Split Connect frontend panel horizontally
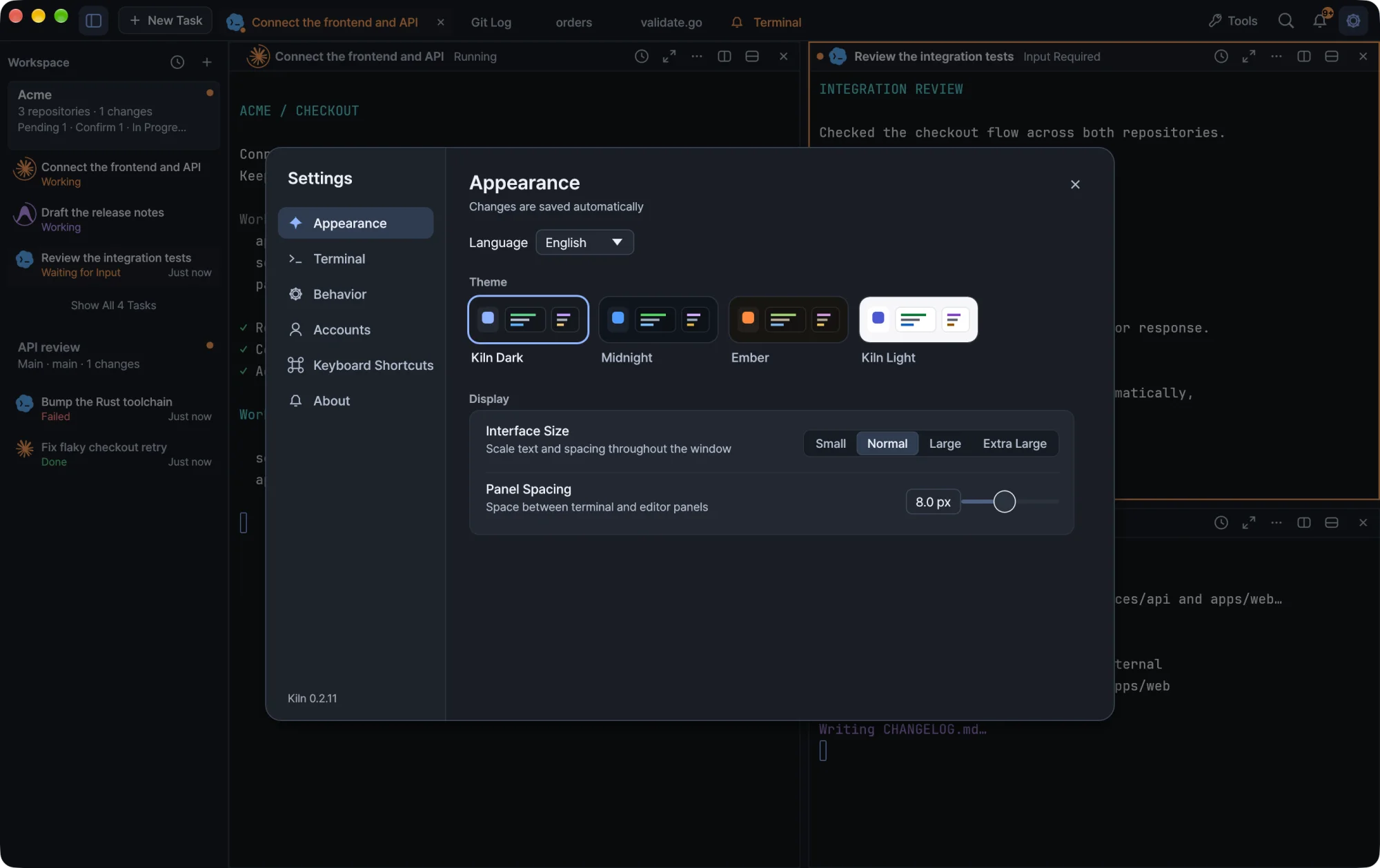This screenshot has width=1380, height=868. coord(752,57)
